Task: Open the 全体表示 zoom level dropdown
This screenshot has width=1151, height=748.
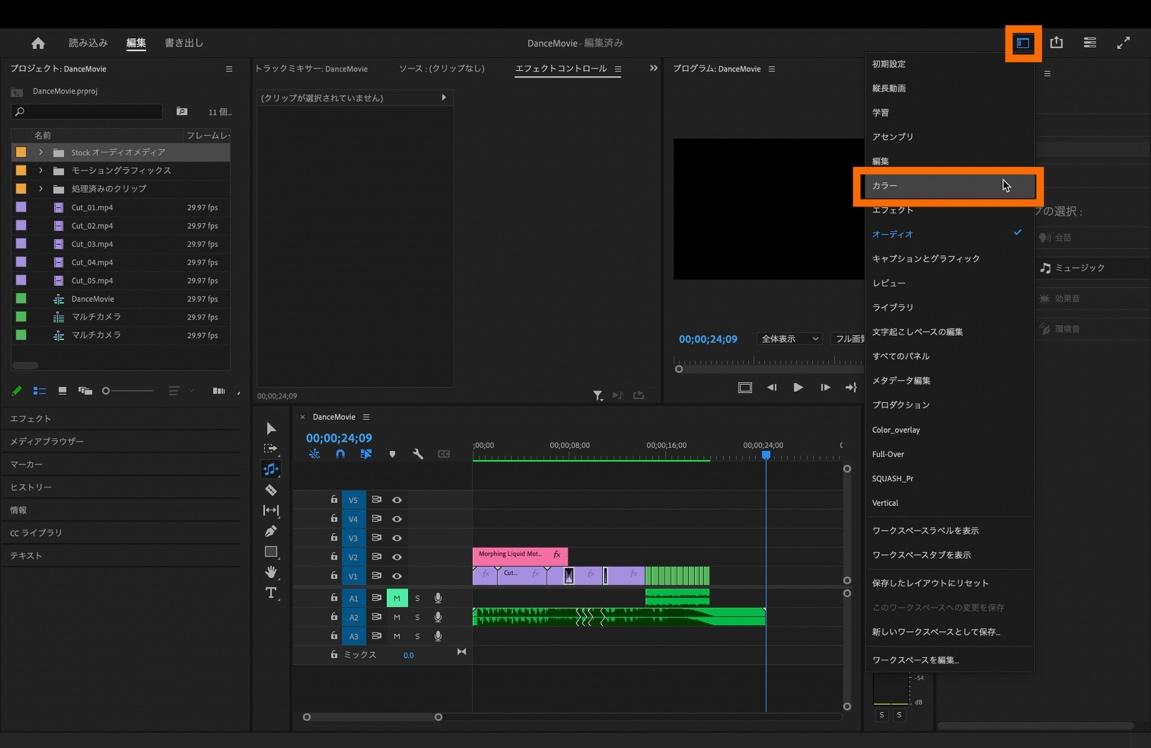Action: click(x=789, y=339)
